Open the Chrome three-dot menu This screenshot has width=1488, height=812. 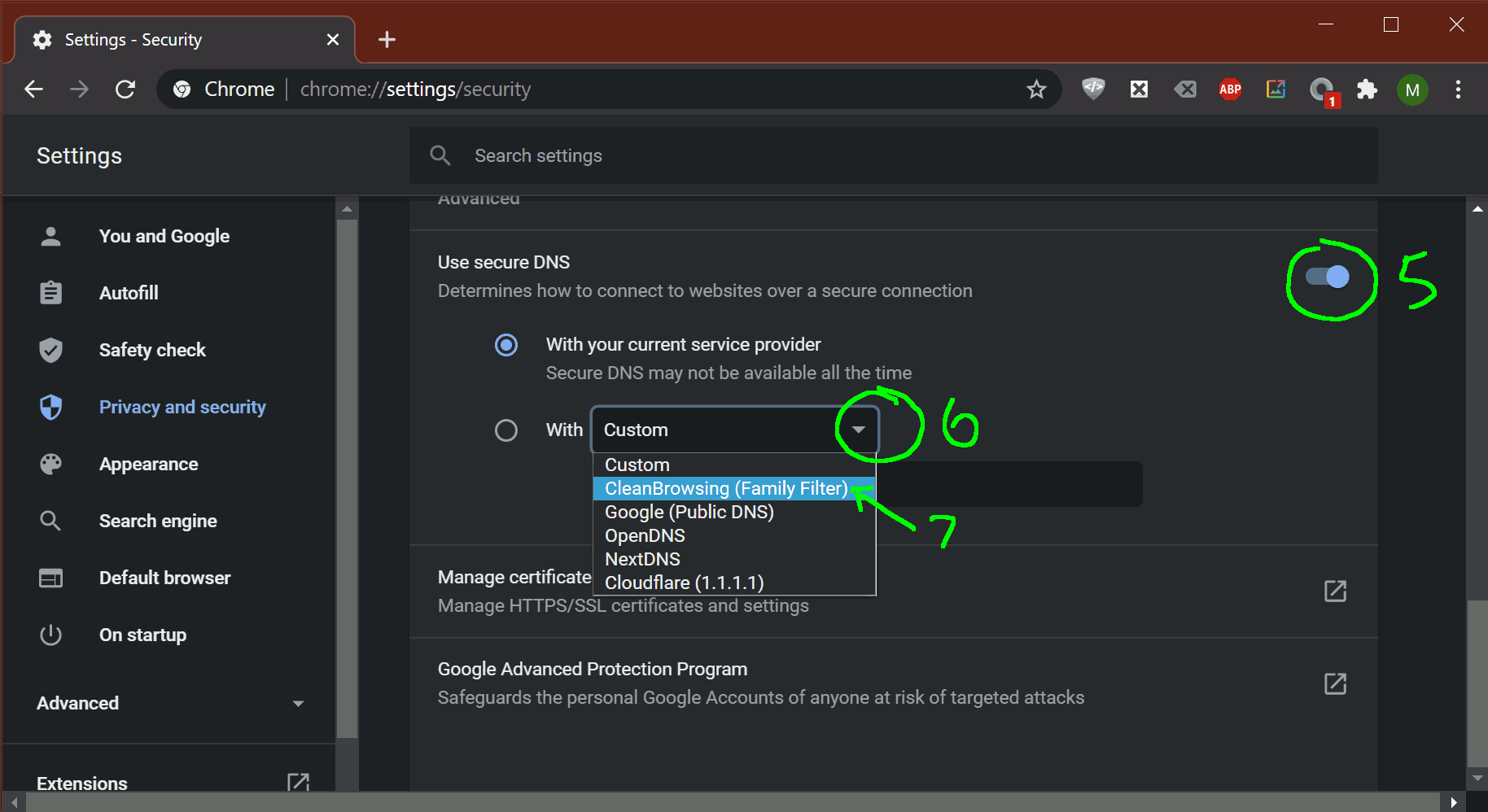(1458, 89)
